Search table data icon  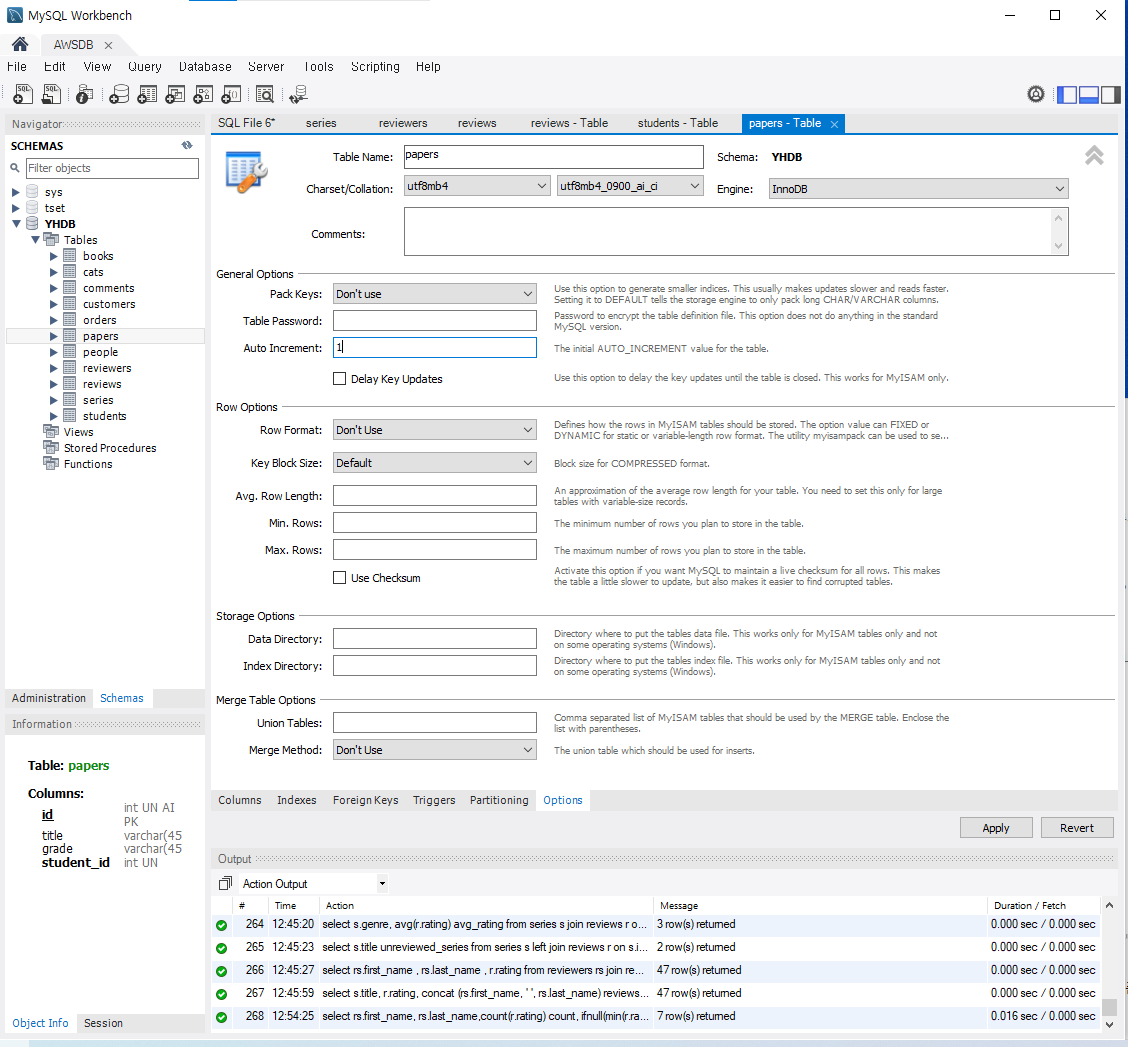click(x=265, y=94)
